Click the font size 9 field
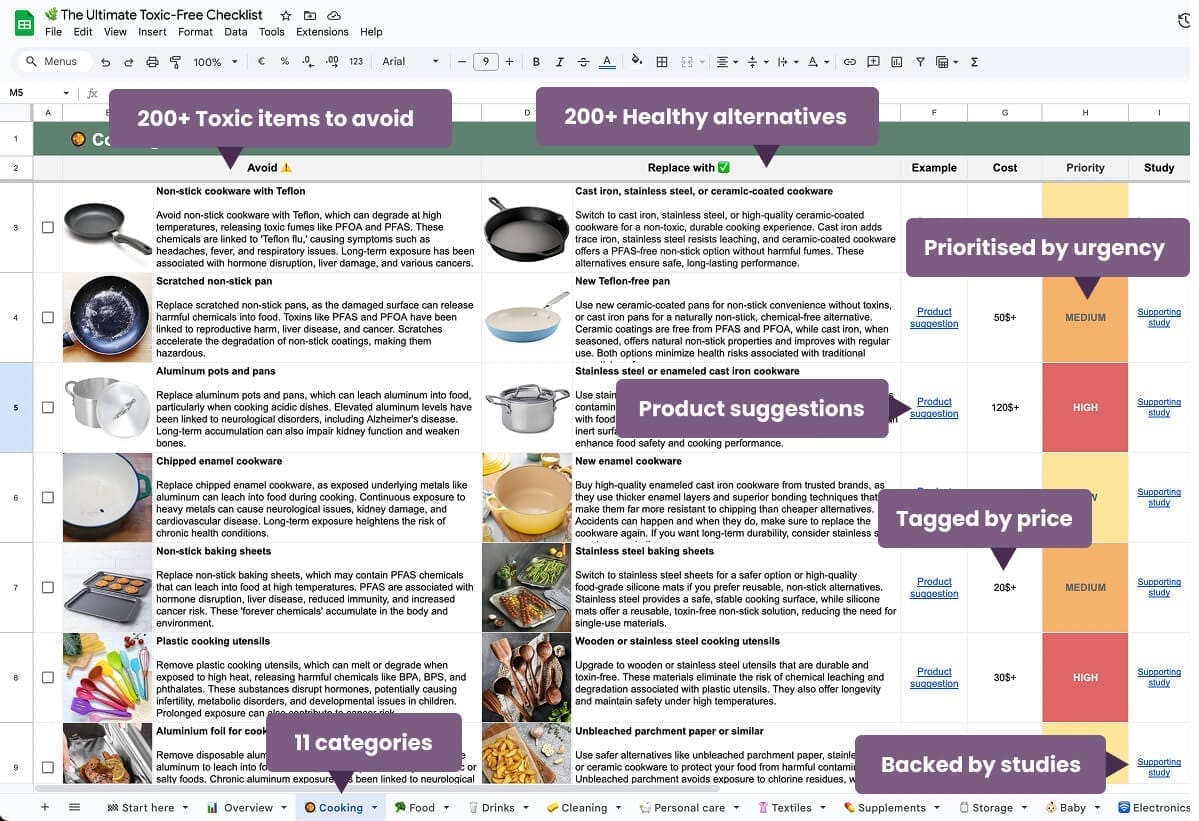Viewport: 1199px width, 821px height. (486, 62)
